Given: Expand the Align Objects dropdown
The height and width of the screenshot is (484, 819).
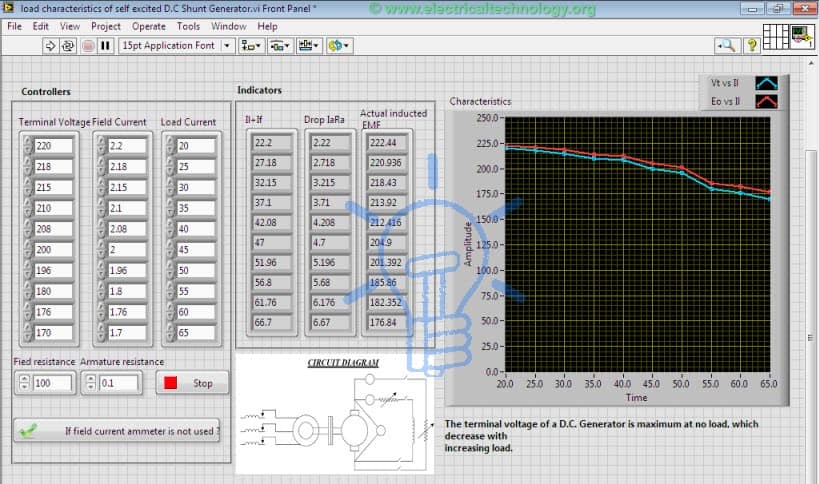Looking at the screenshot, I should [x=251, y=46].
